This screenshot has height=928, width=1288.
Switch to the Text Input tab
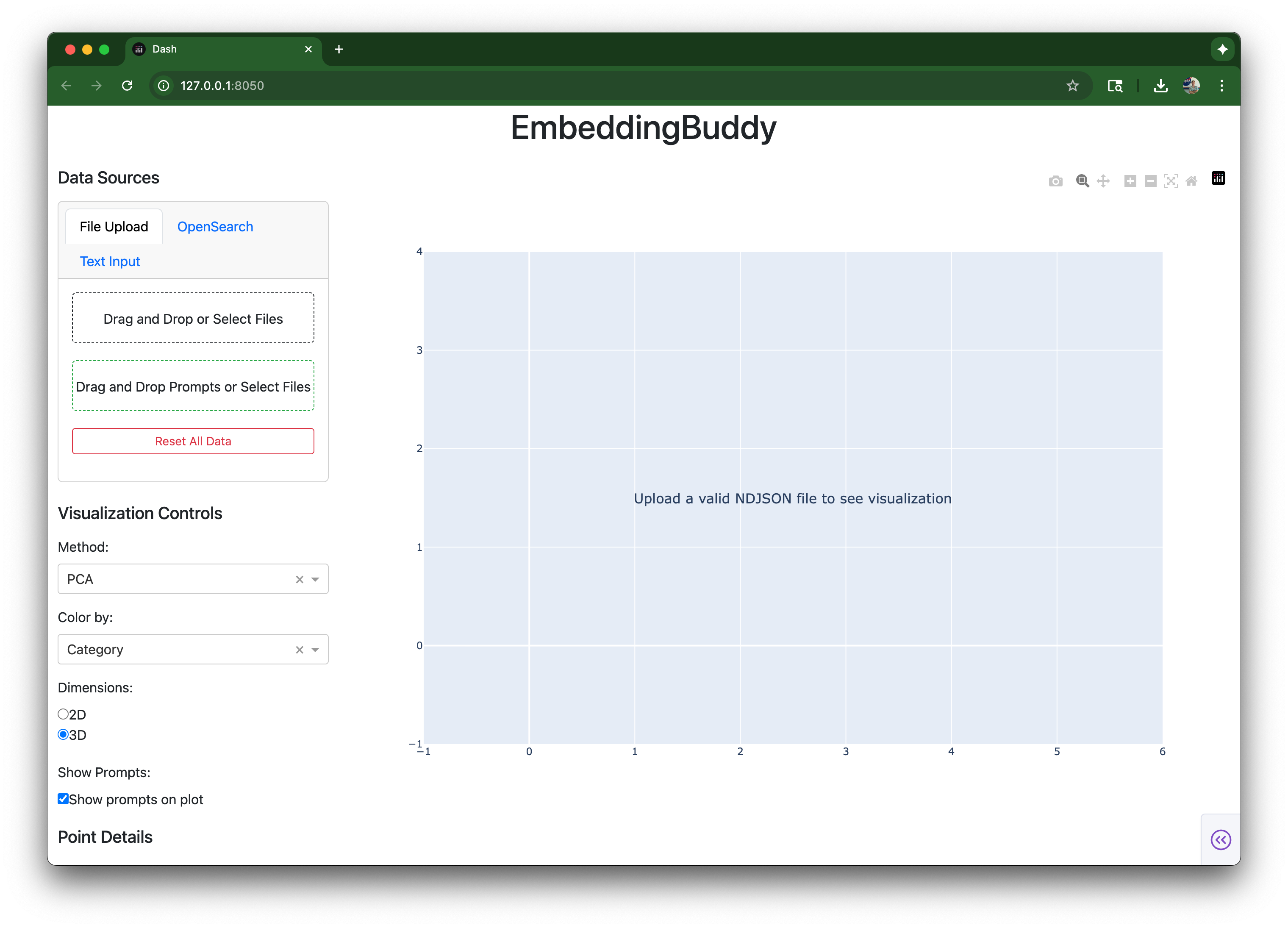tap(110, 261)
